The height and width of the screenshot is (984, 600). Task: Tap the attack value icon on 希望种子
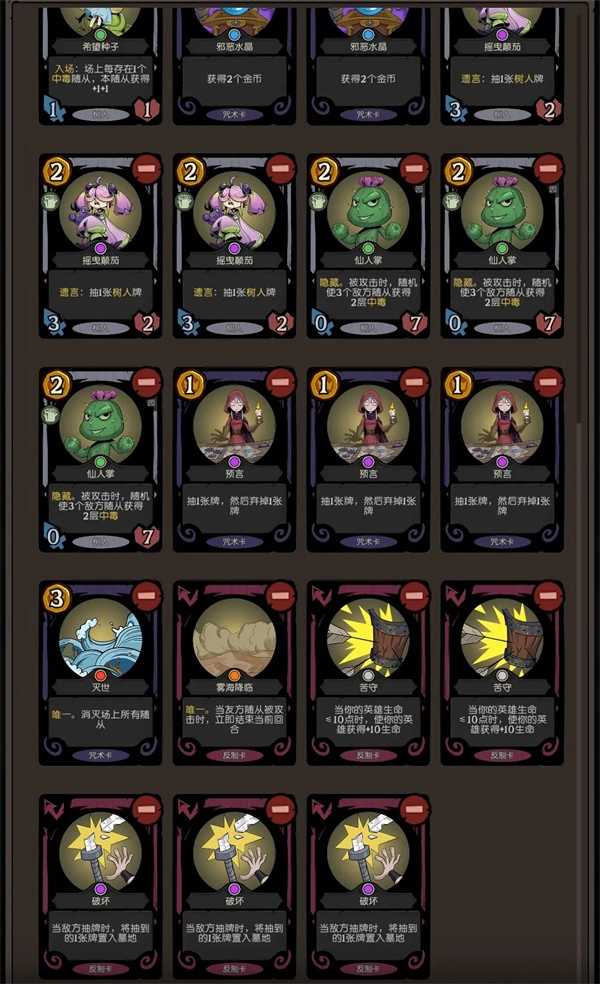[x=55, y=110]
